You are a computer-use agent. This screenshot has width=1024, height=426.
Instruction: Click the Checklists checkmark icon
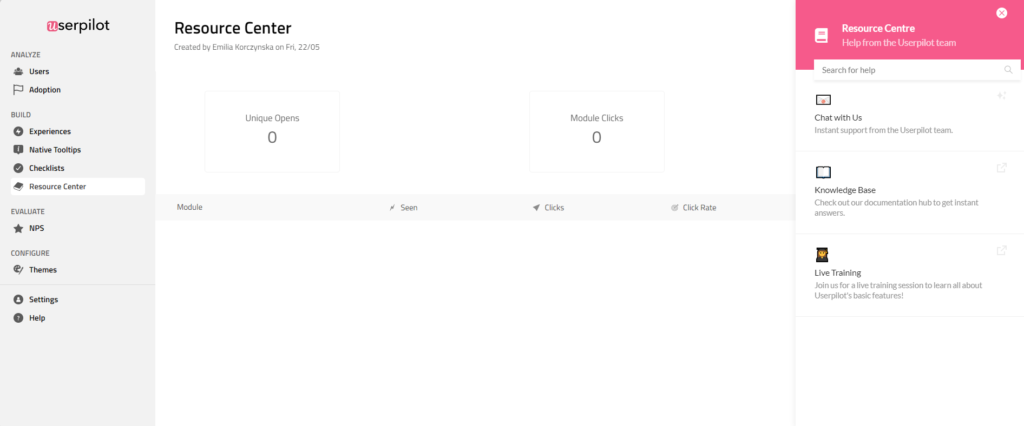(18, 168)
